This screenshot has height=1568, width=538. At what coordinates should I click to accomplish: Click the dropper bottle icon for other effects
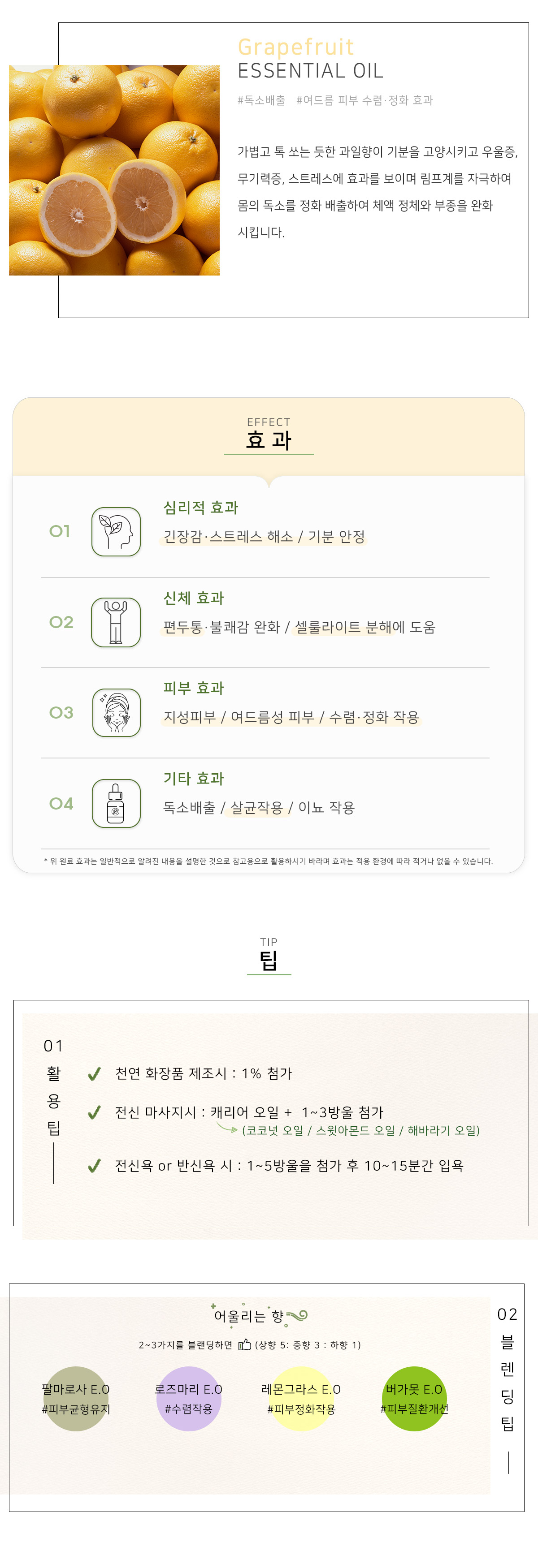[116, 803]
